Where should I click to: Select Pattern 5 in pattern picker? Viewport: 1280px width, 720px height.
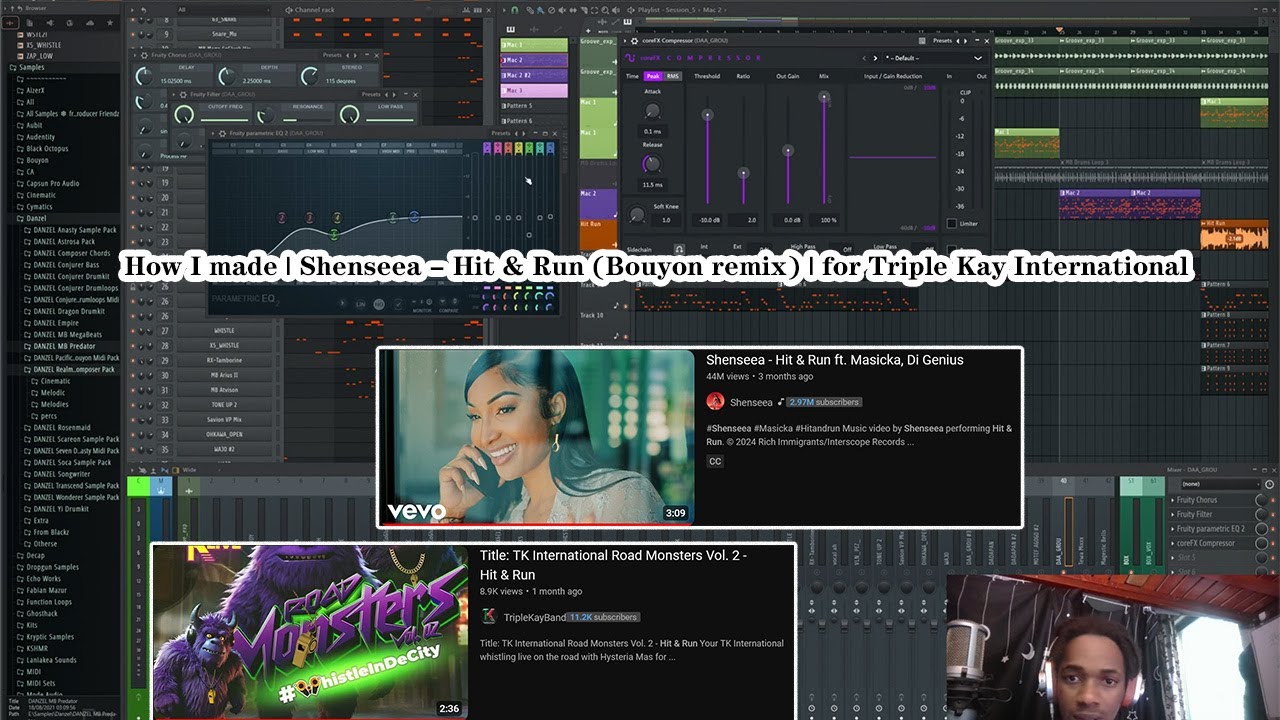(534, 106)
